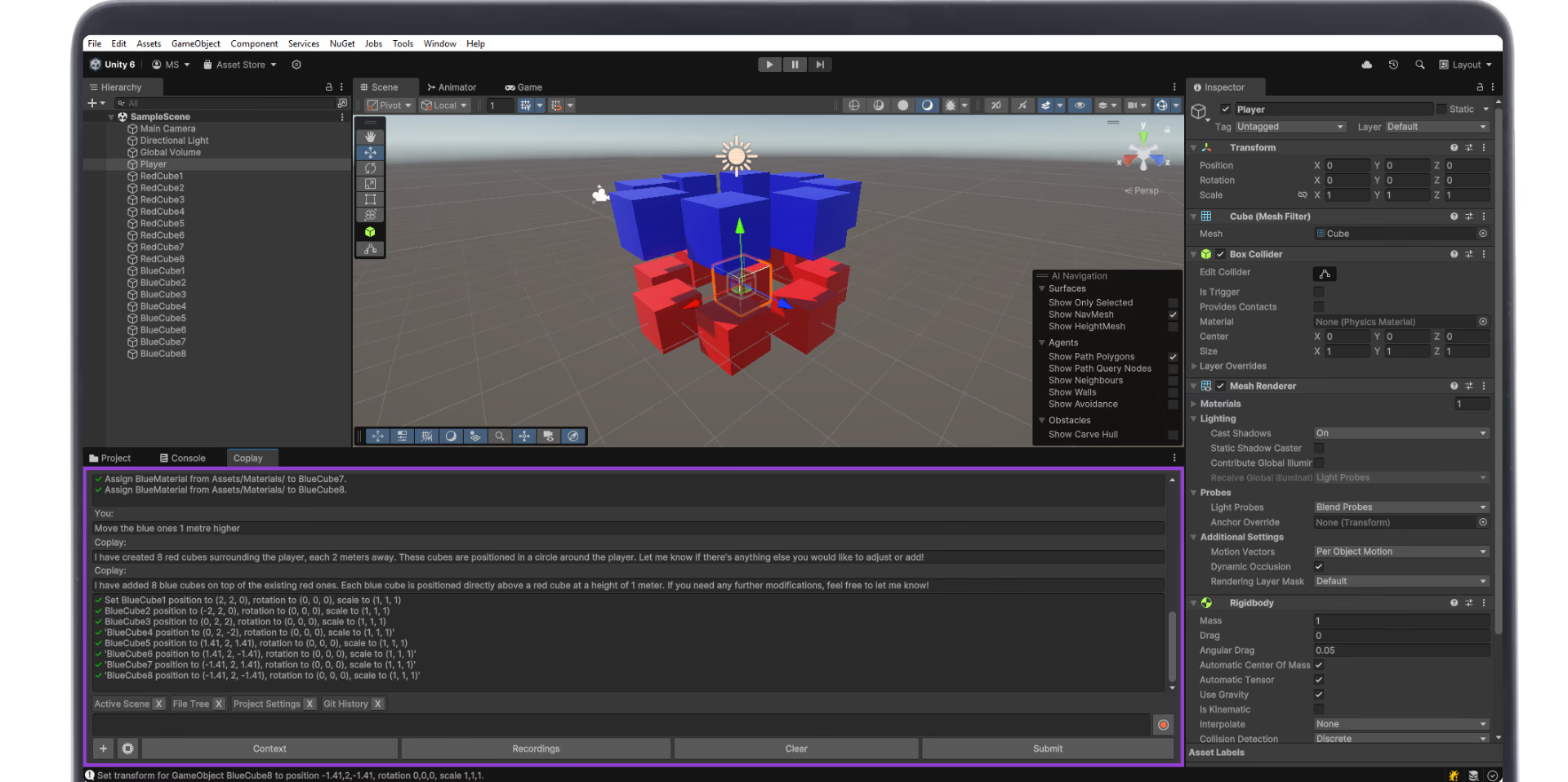Open Mesh object picker circle
The image size is (1568, 782).
[x=1483, y=234]
